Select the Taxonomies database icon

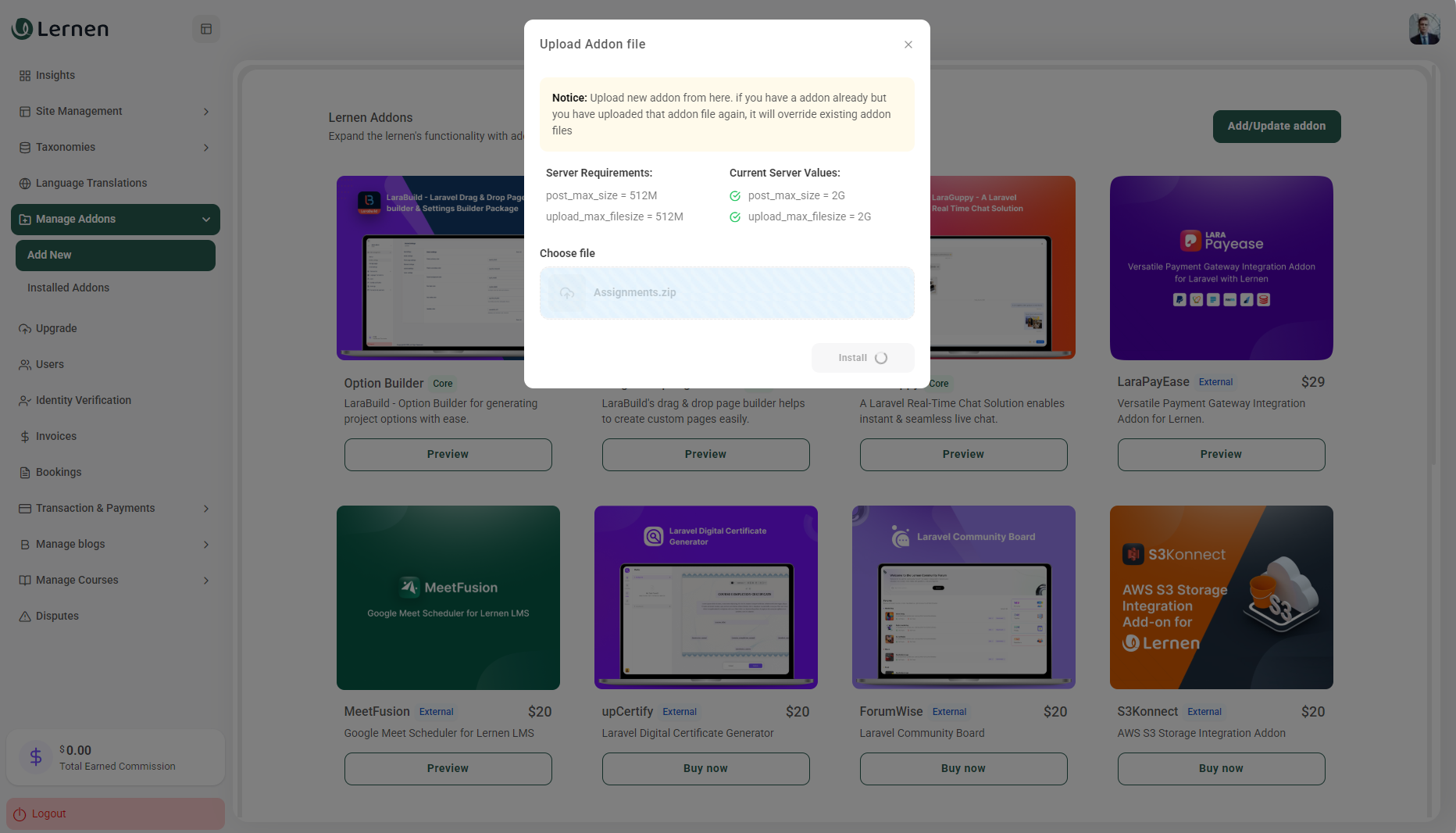click(24, 147)
